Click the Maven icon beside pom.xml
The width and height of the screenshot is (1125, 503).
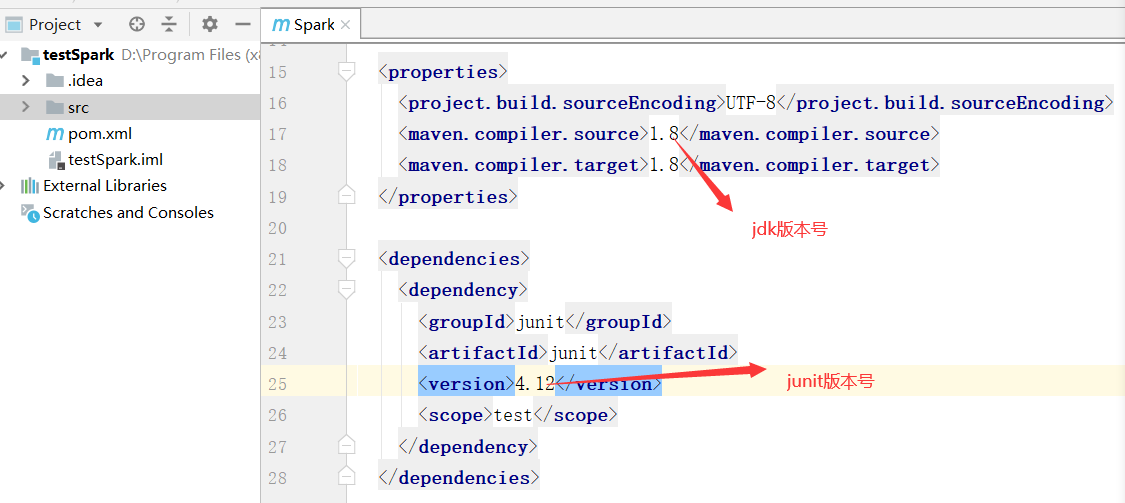pos(55,133)
